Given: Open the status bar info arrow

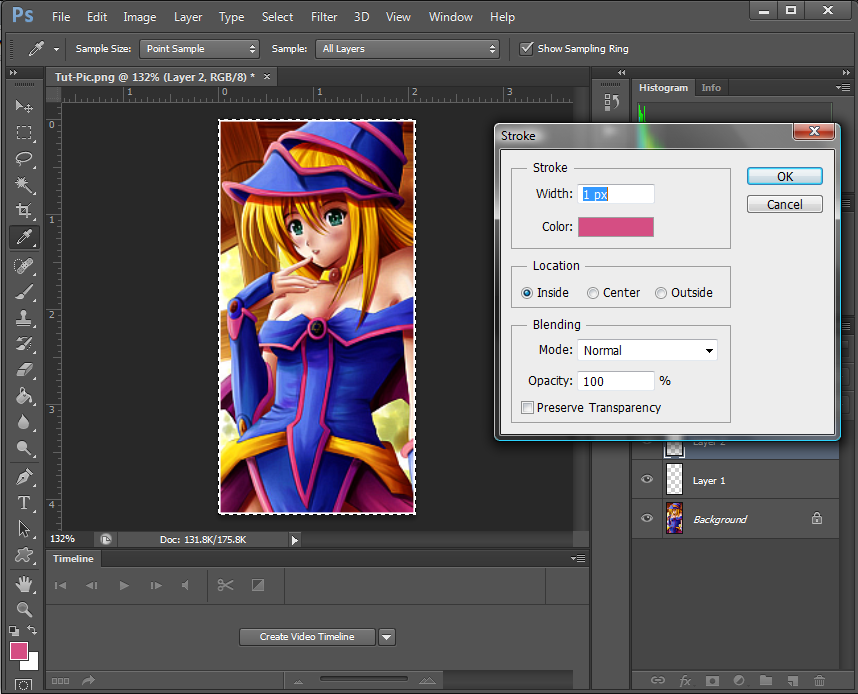Looking at the screenshot, I should [x=295, y=540].
